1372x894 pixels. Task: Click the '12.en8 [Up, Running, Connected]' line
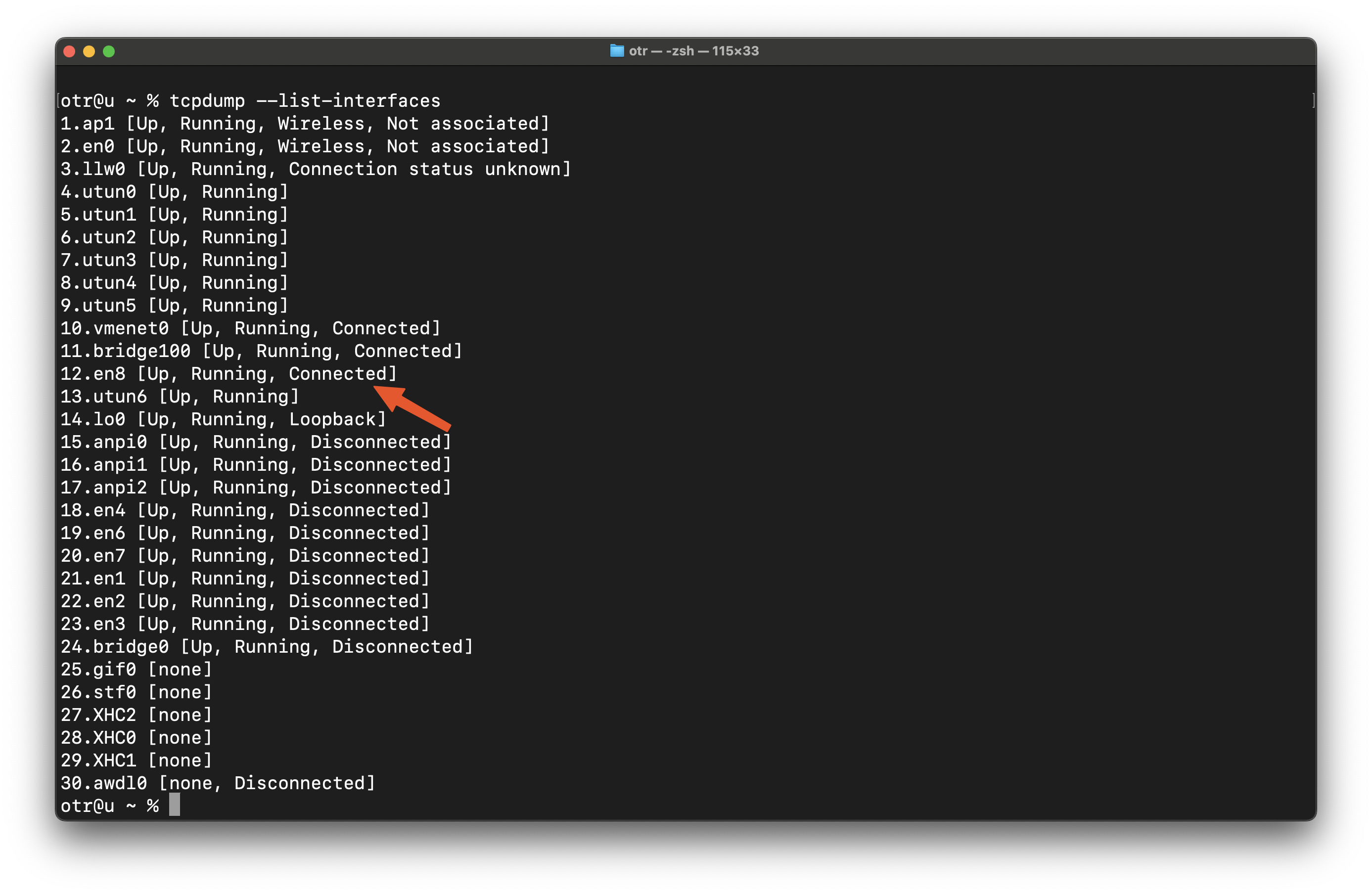[229, 374]
